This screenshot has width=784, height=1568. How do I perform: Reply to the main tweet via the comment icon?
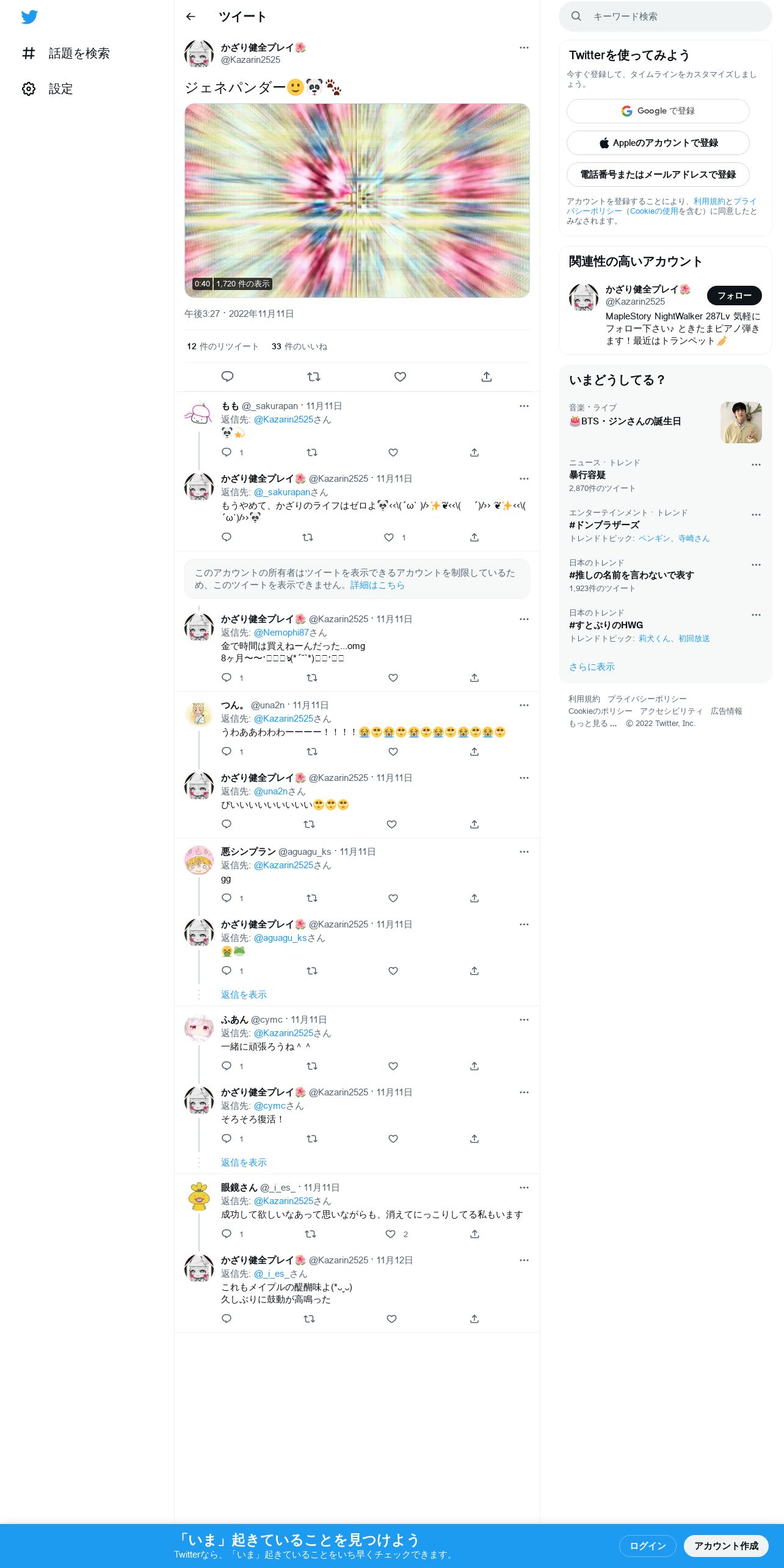coord(227,377)
